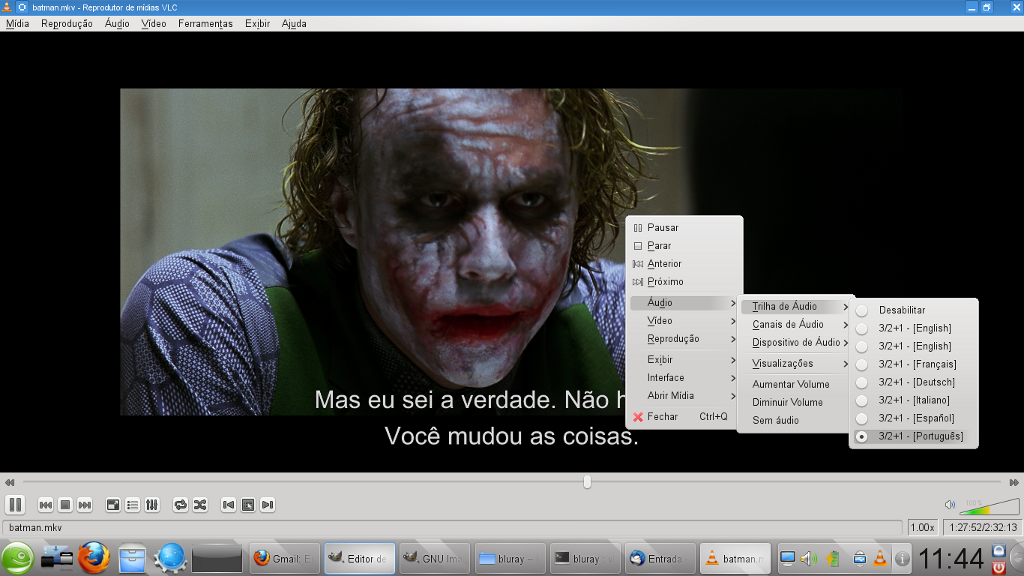Click the slower rewind arrows left of seek bar
Image resolution: width=1024 pixels, height=576 pixels.
point(9,483)
